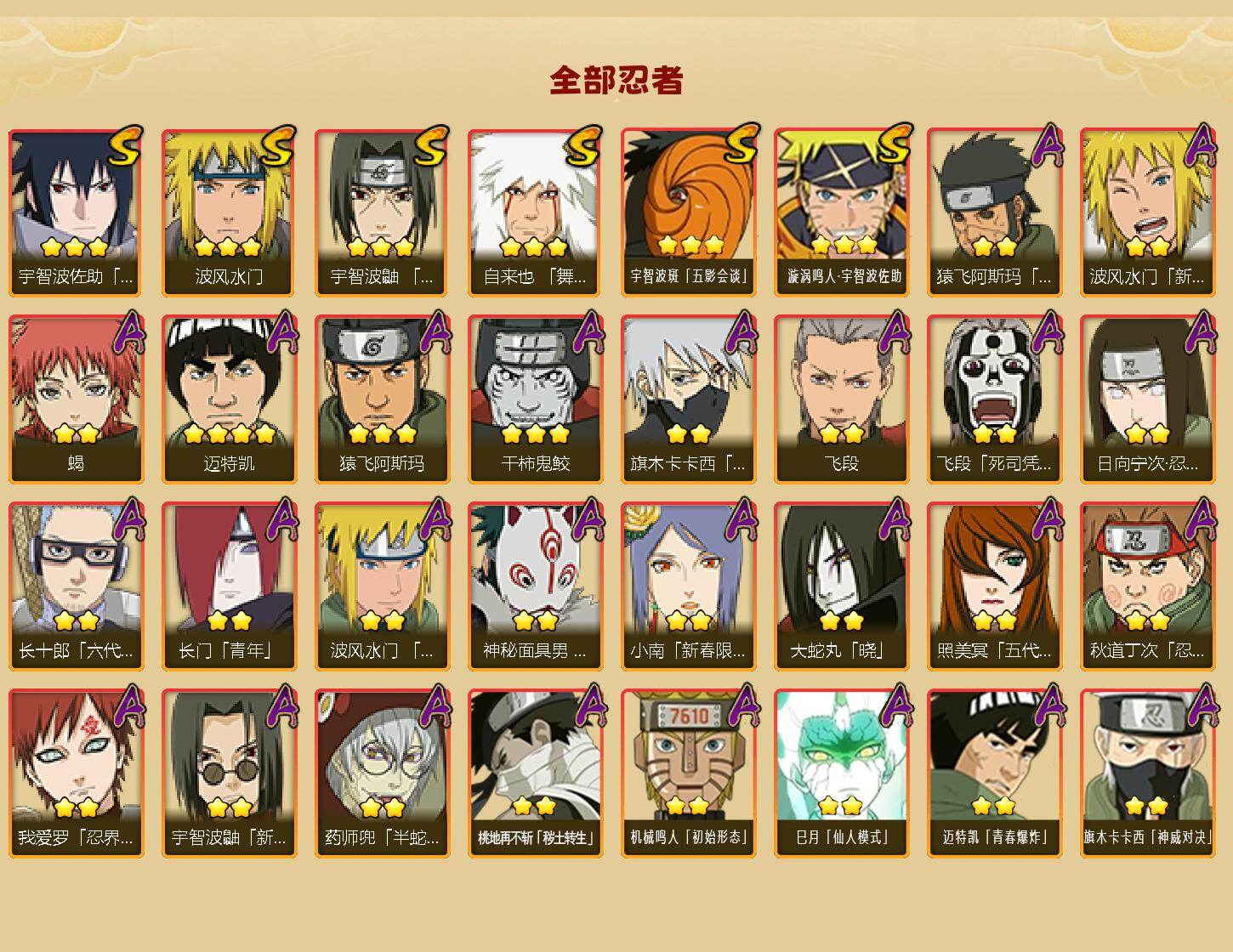Click the 全部忍者 heading
Image resolution: width=1233 pixels, height=952 pixels.
pos(616,80)
